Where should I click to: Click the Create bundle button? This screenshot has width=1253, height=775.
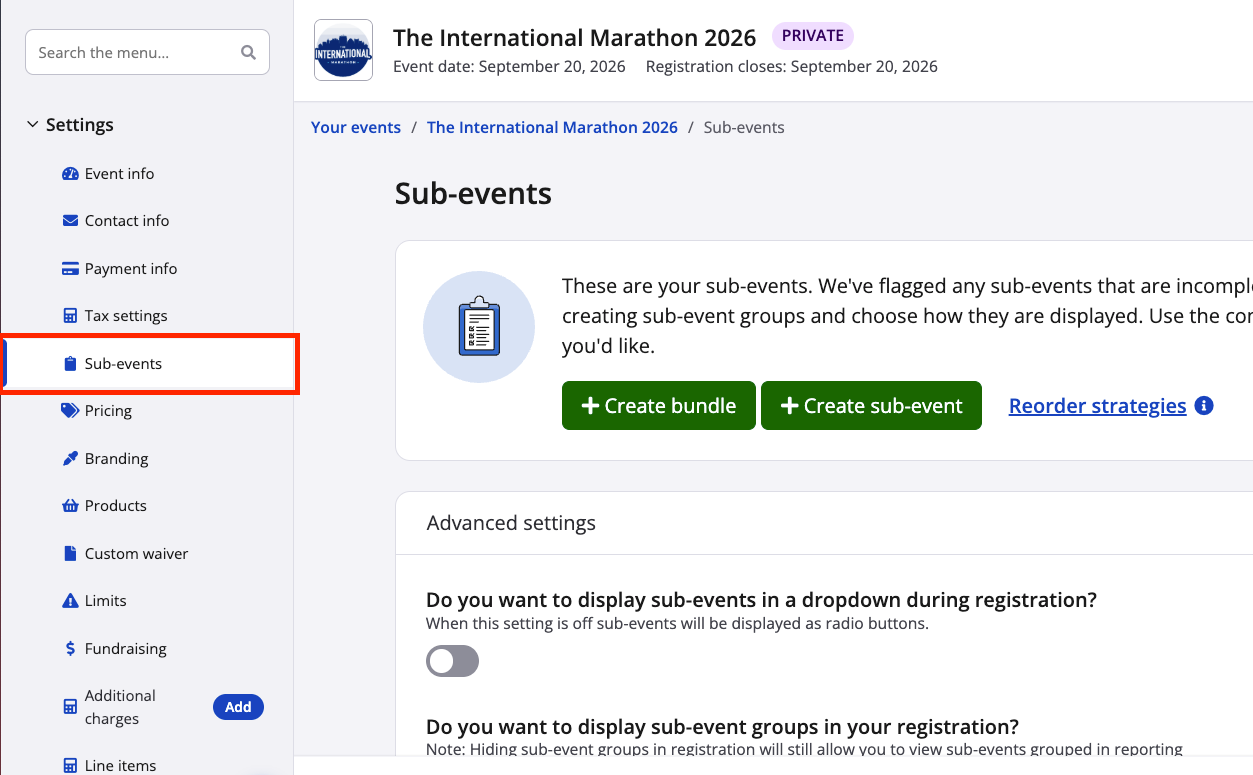pos(658,406)
